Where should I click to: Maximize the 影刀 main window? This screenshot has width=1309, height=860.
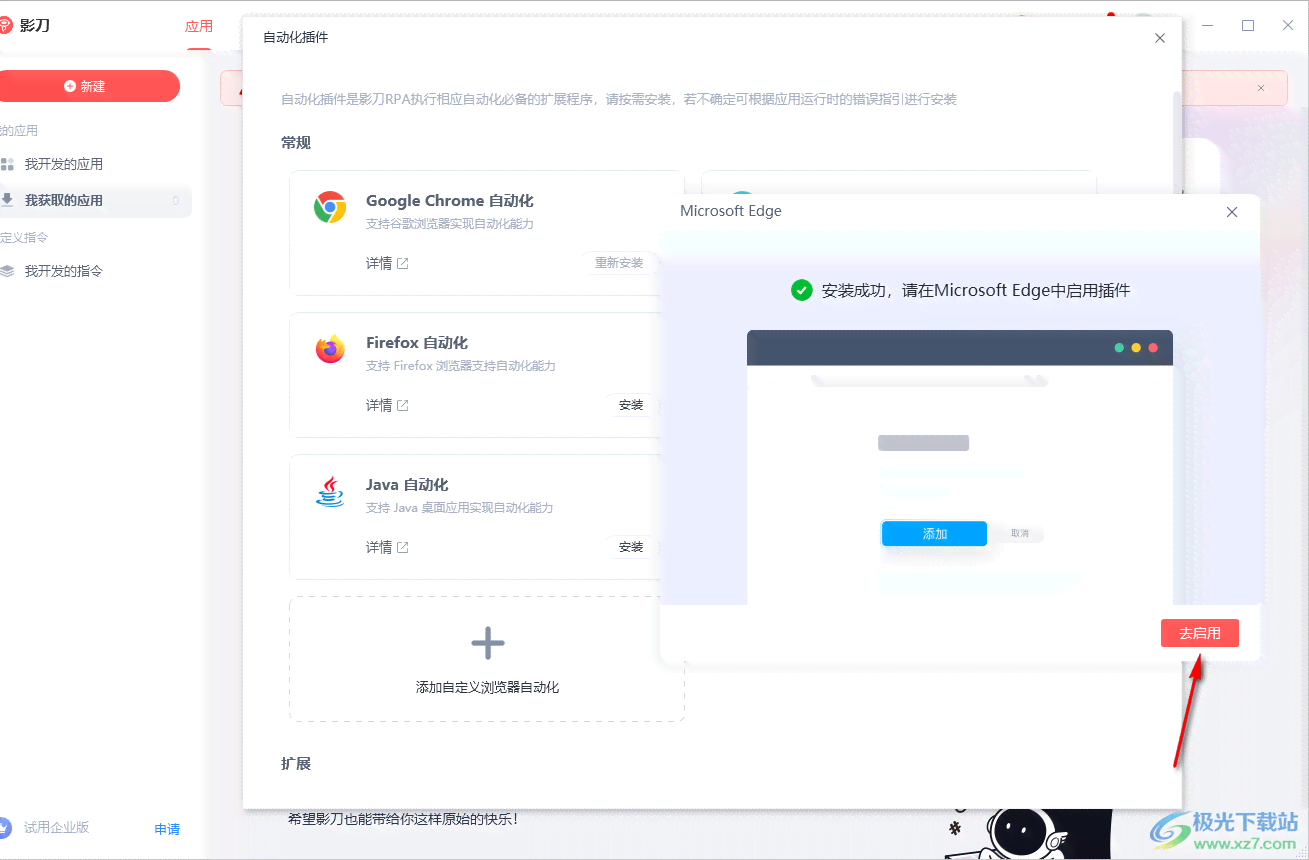[1248, 26]
